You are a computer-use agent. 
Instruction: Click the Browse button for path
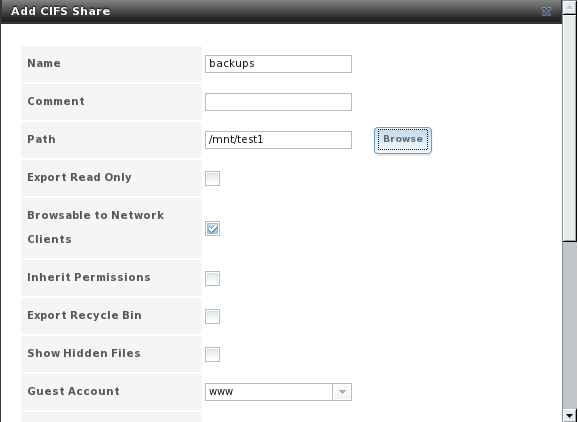tap(403, 140)
